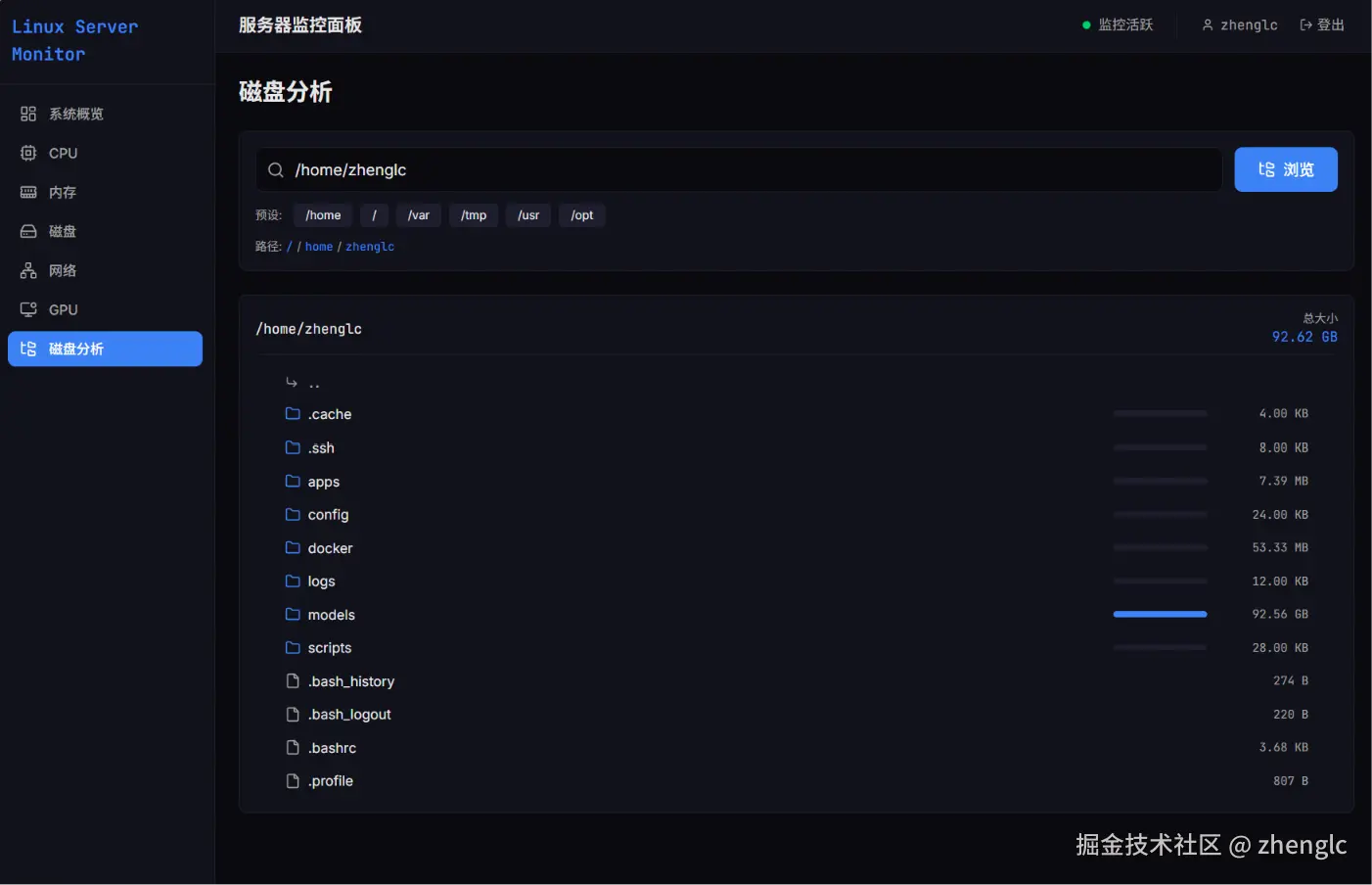Viewport: 1372px width, 885px height.
Task: Open the 内存 menu item
Action: [x=105, y=192]
